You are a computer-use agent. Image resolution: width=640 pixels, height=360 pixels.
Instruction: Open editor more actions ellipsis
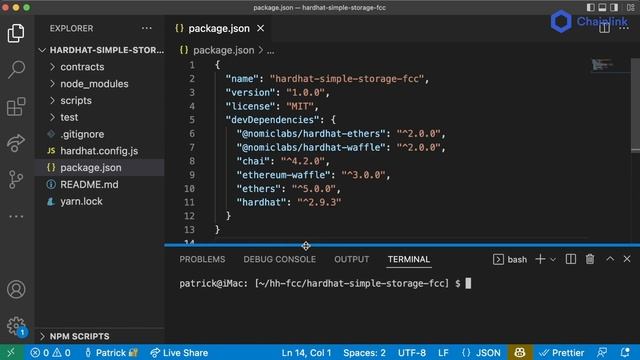(x=624, y=28)
